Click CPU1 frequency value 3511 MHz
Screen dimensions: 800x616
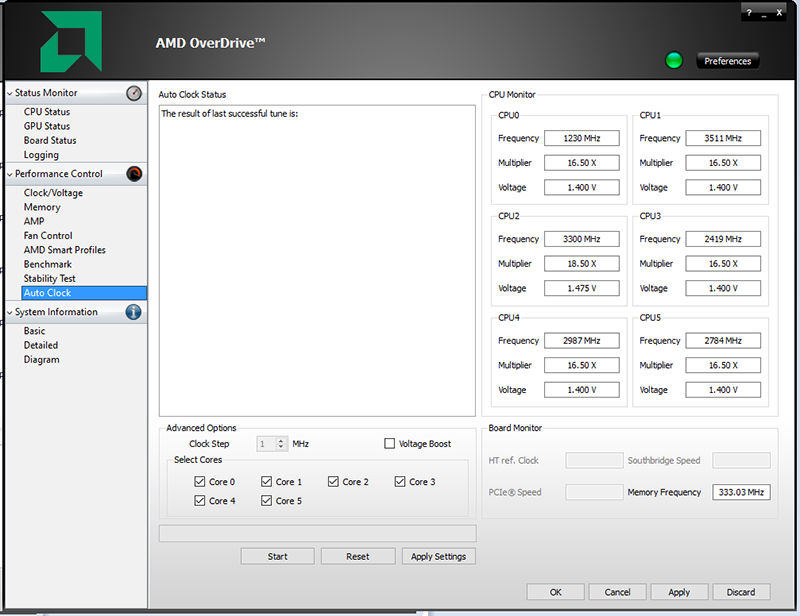pyautogui.click(x=723, y=138)
